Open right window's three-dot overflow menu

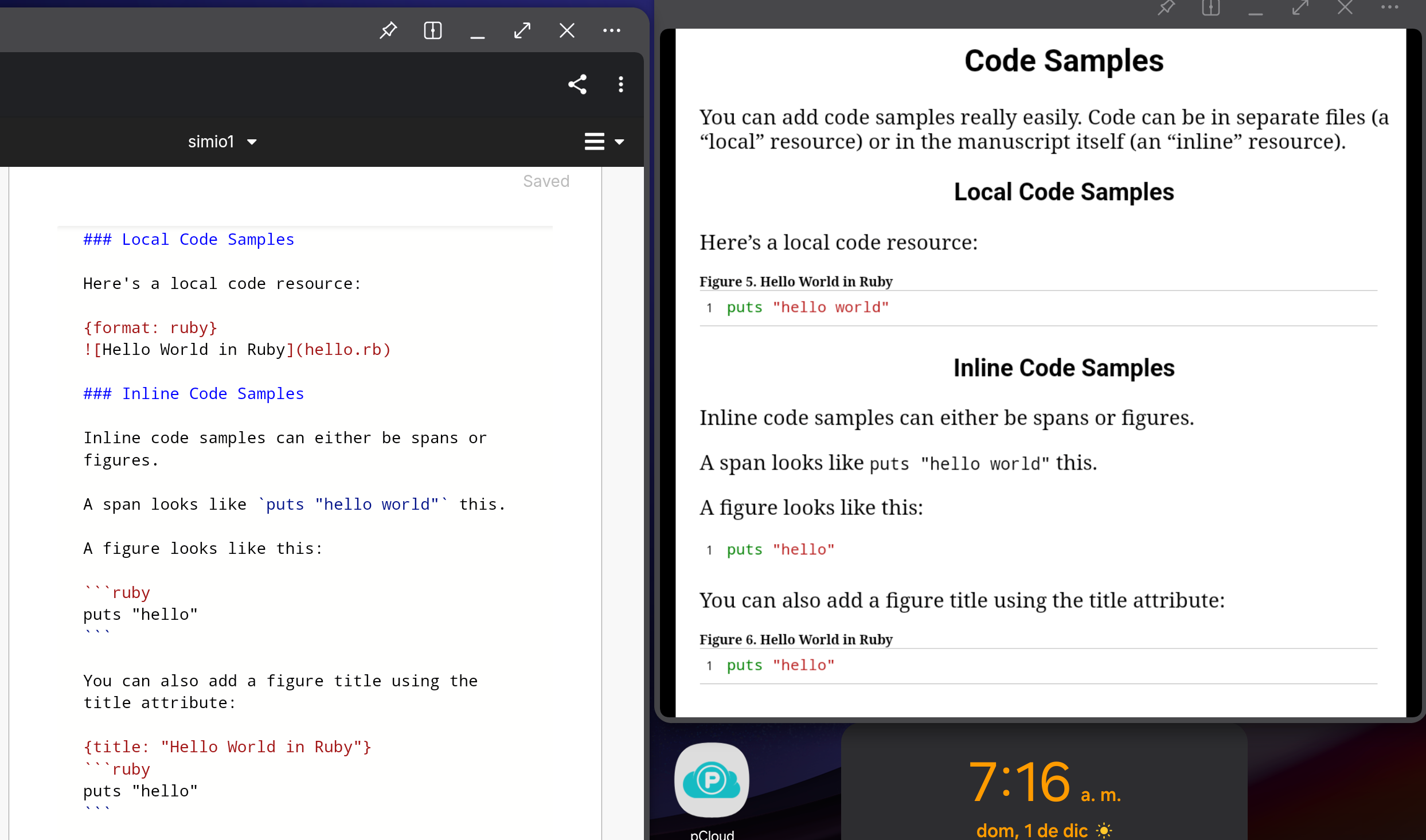pyautogui.click(x=1389, y=7)
